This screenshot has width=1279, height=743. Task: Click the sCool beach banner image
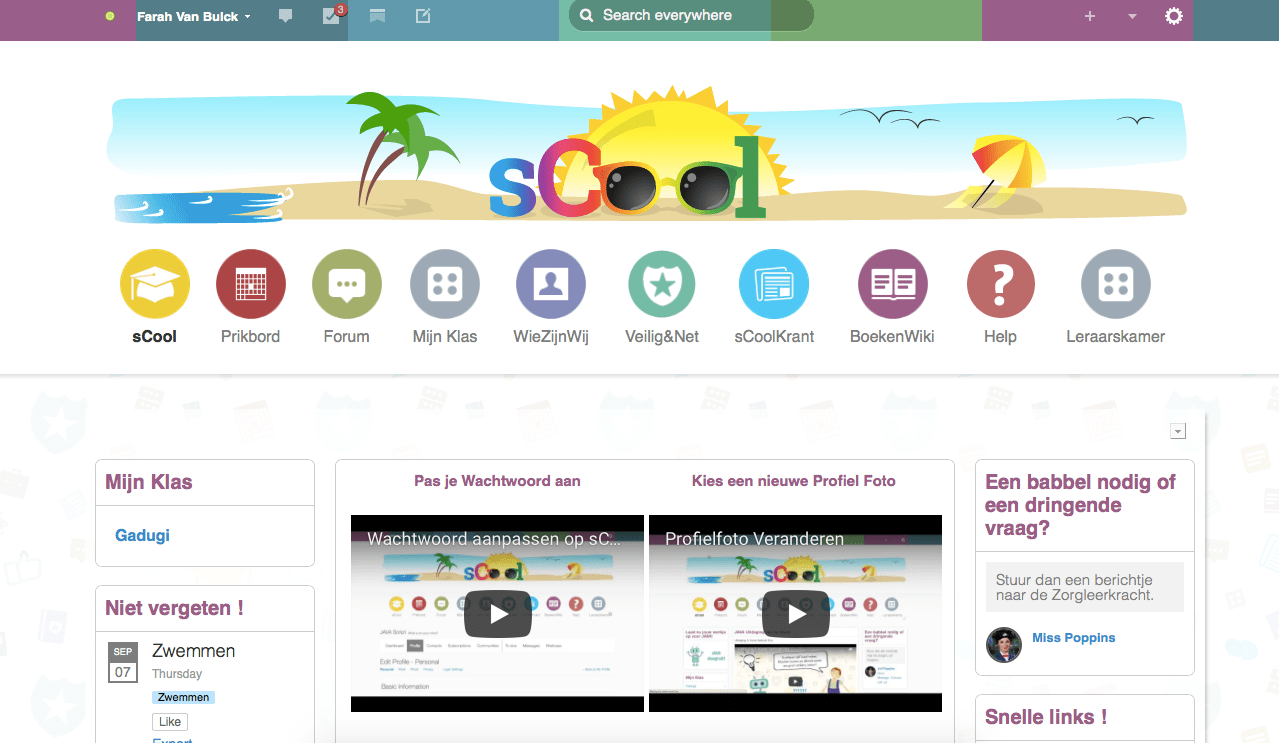pyautogui.click(x=647, y=152)
